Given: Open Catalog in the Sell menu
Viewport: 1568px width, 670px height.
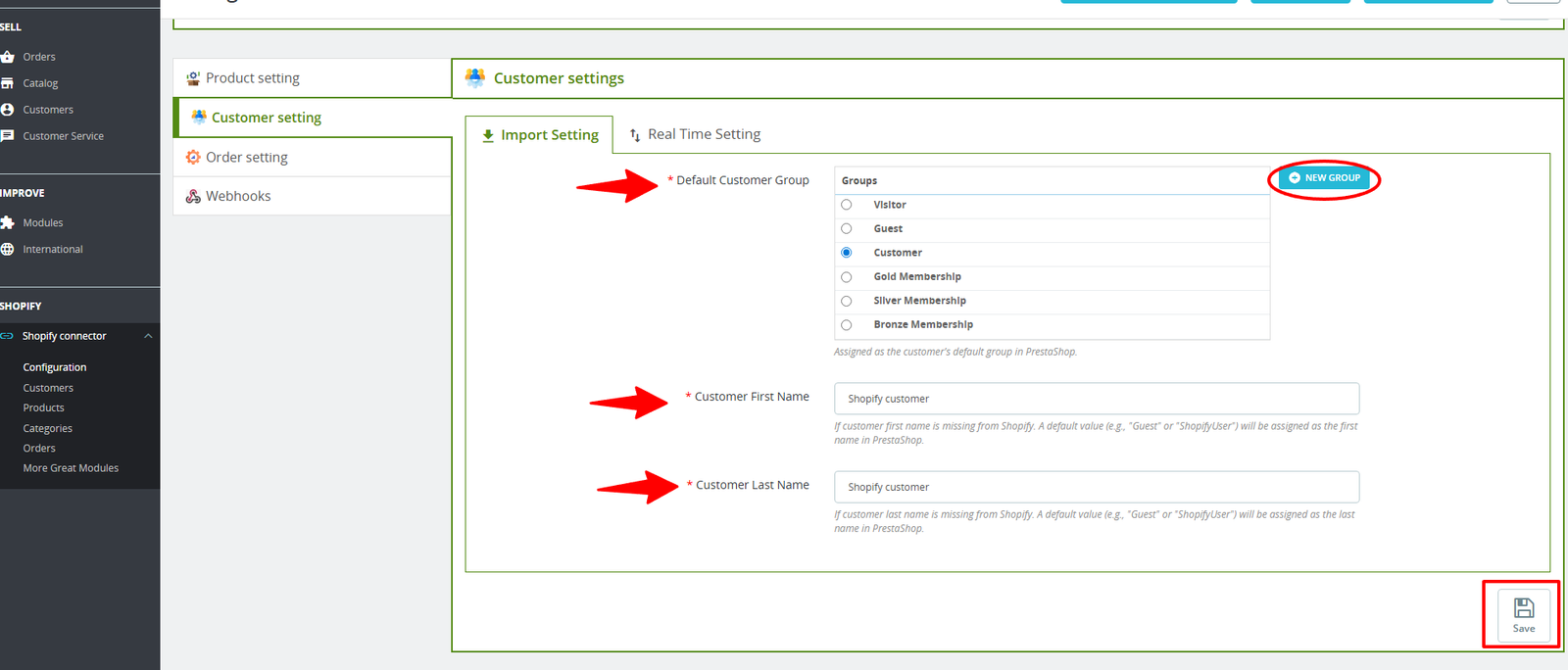Looking at the screenshot, I should (x=40, y=83).
